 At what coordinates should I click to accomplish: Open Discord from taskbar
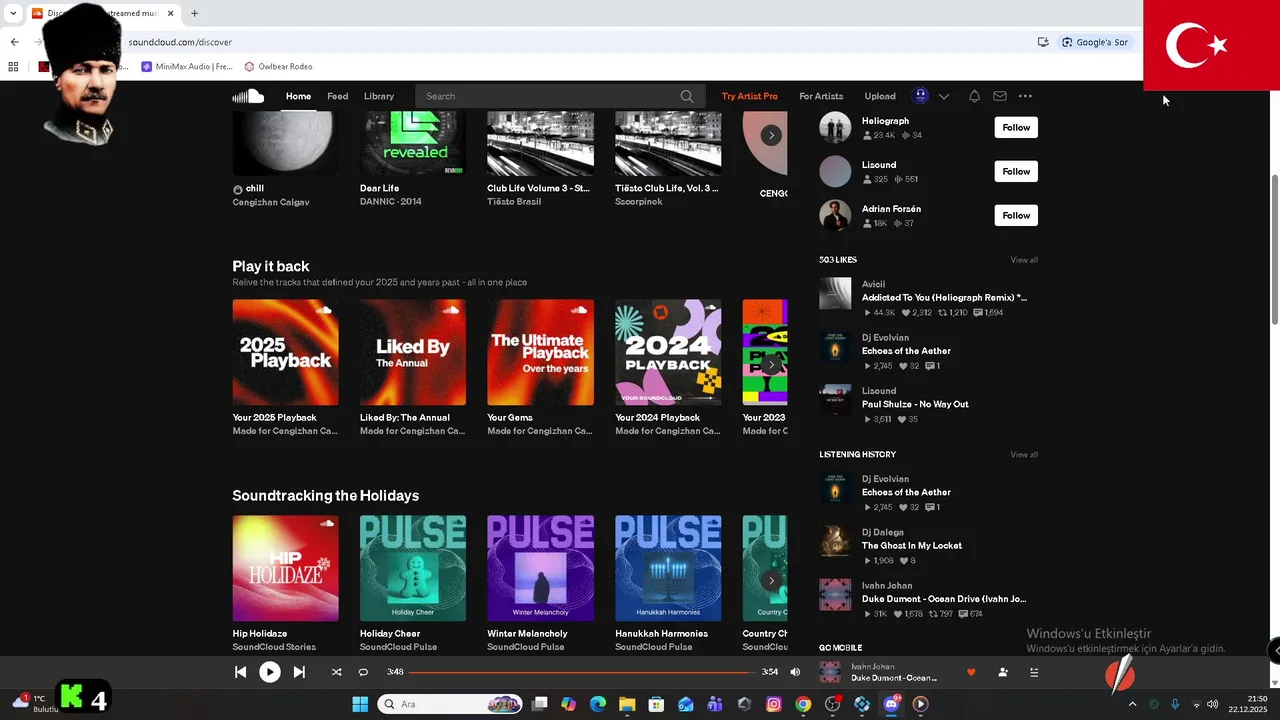coord(891,704)
